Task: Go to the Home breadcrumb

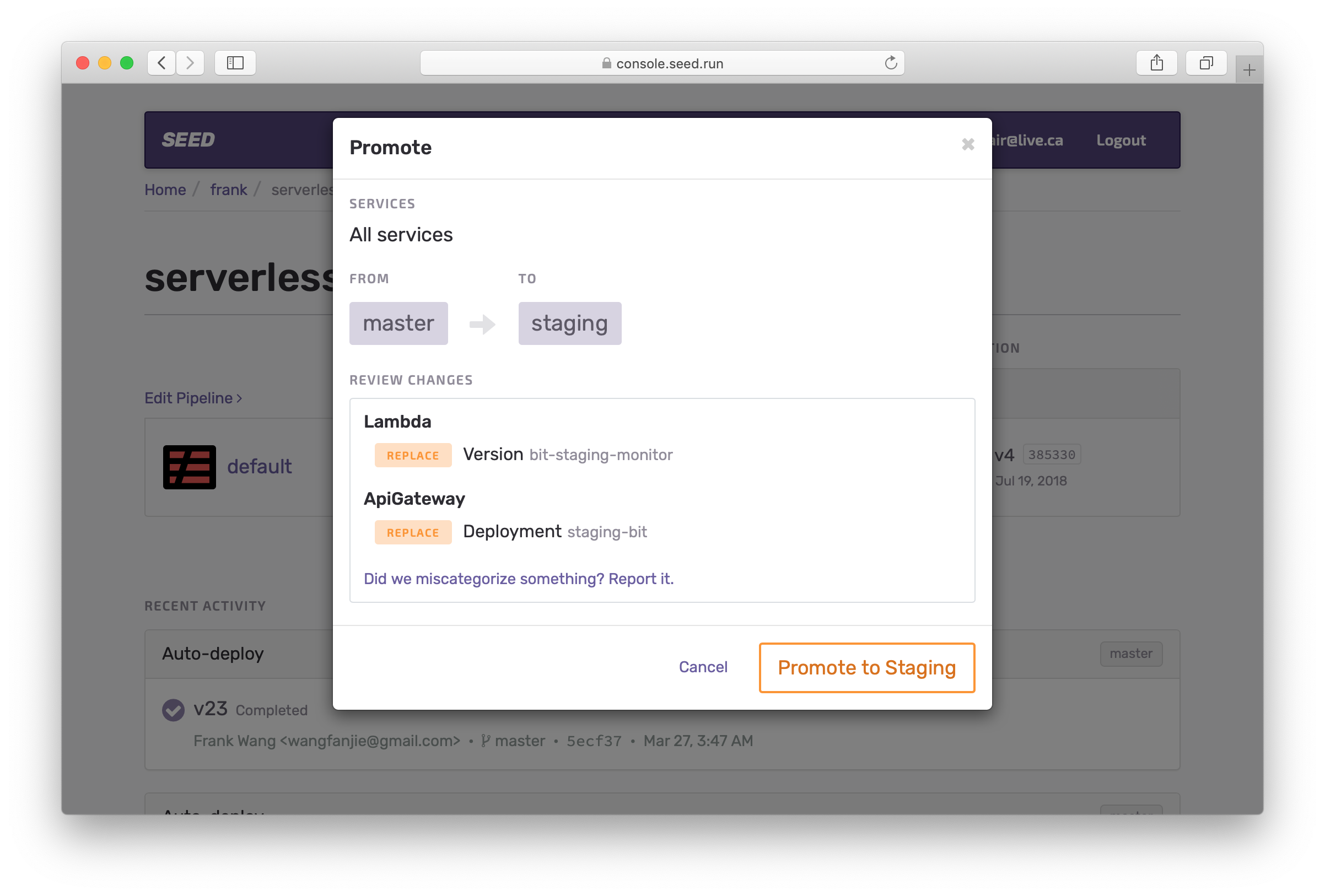Action: click(x=165, y=190)
